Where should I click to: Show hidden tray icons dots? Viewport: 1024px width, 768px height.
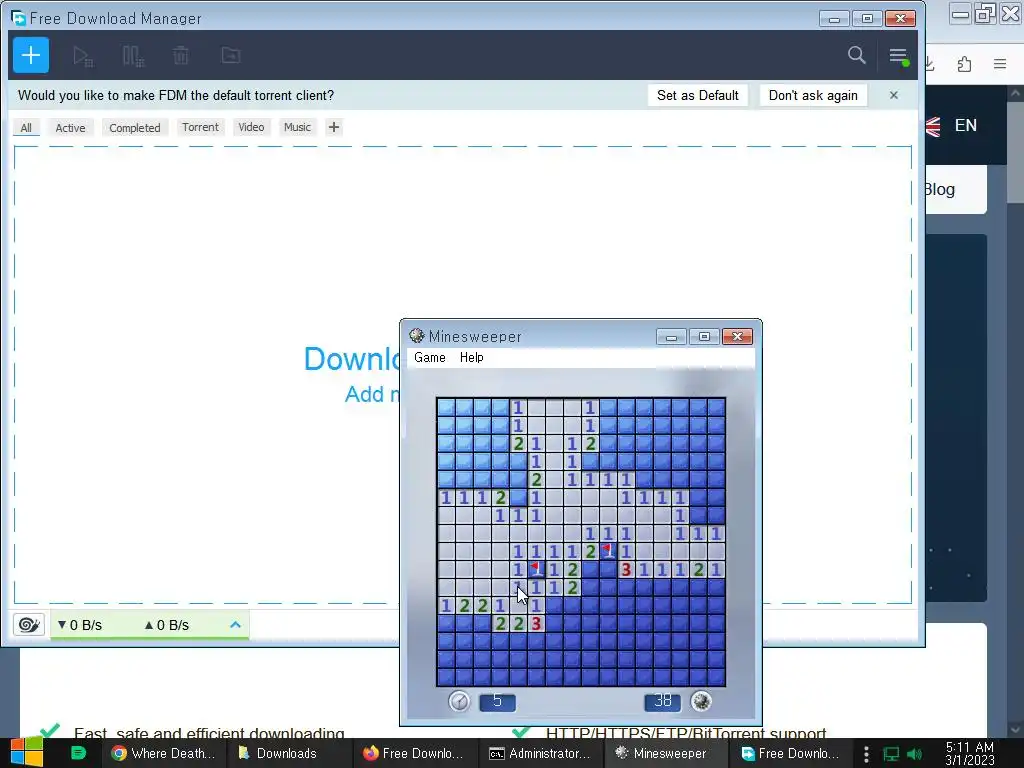pos(866,754)
